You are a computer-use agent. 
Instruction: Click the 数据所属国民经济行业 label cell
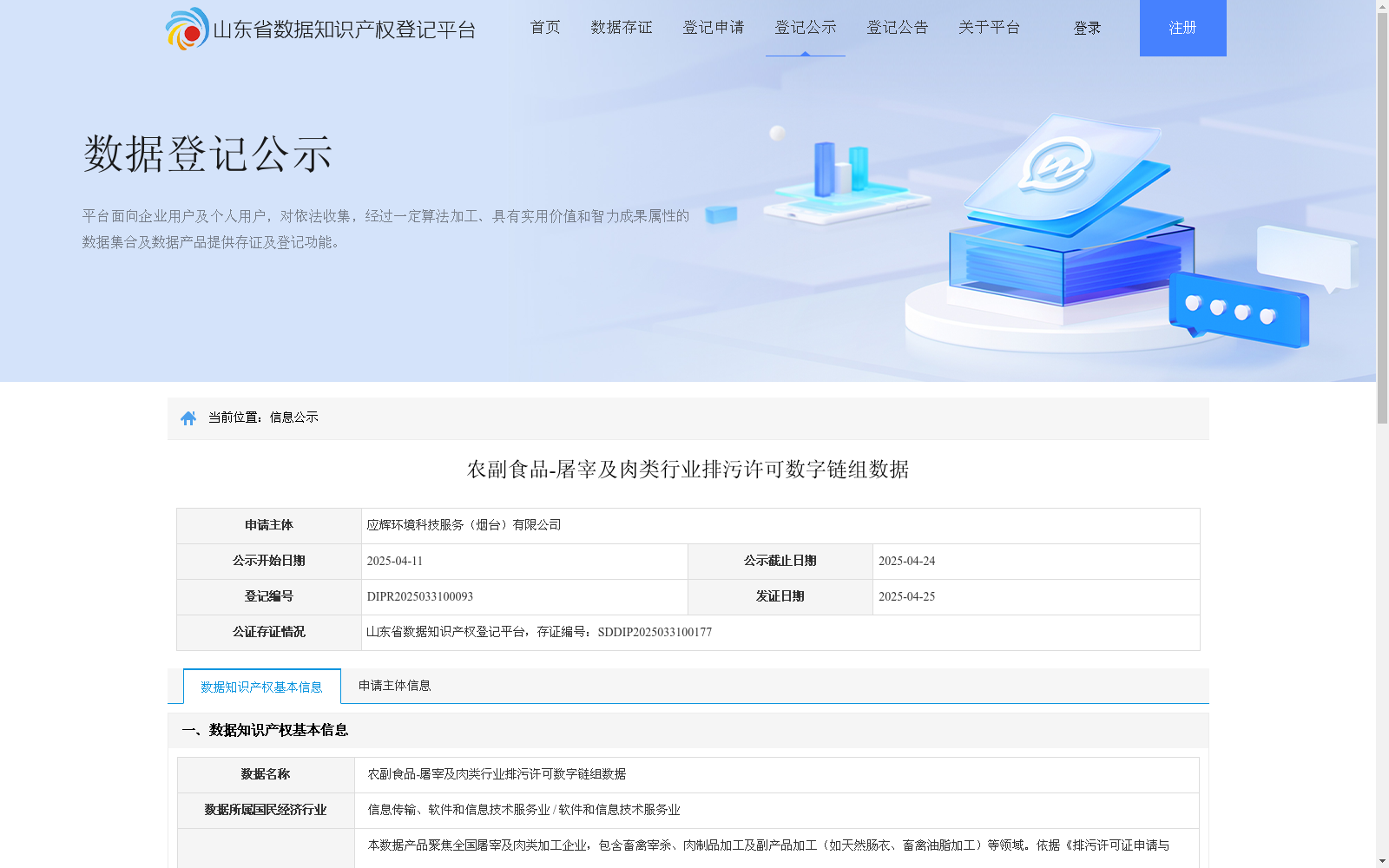click(266, 811)
